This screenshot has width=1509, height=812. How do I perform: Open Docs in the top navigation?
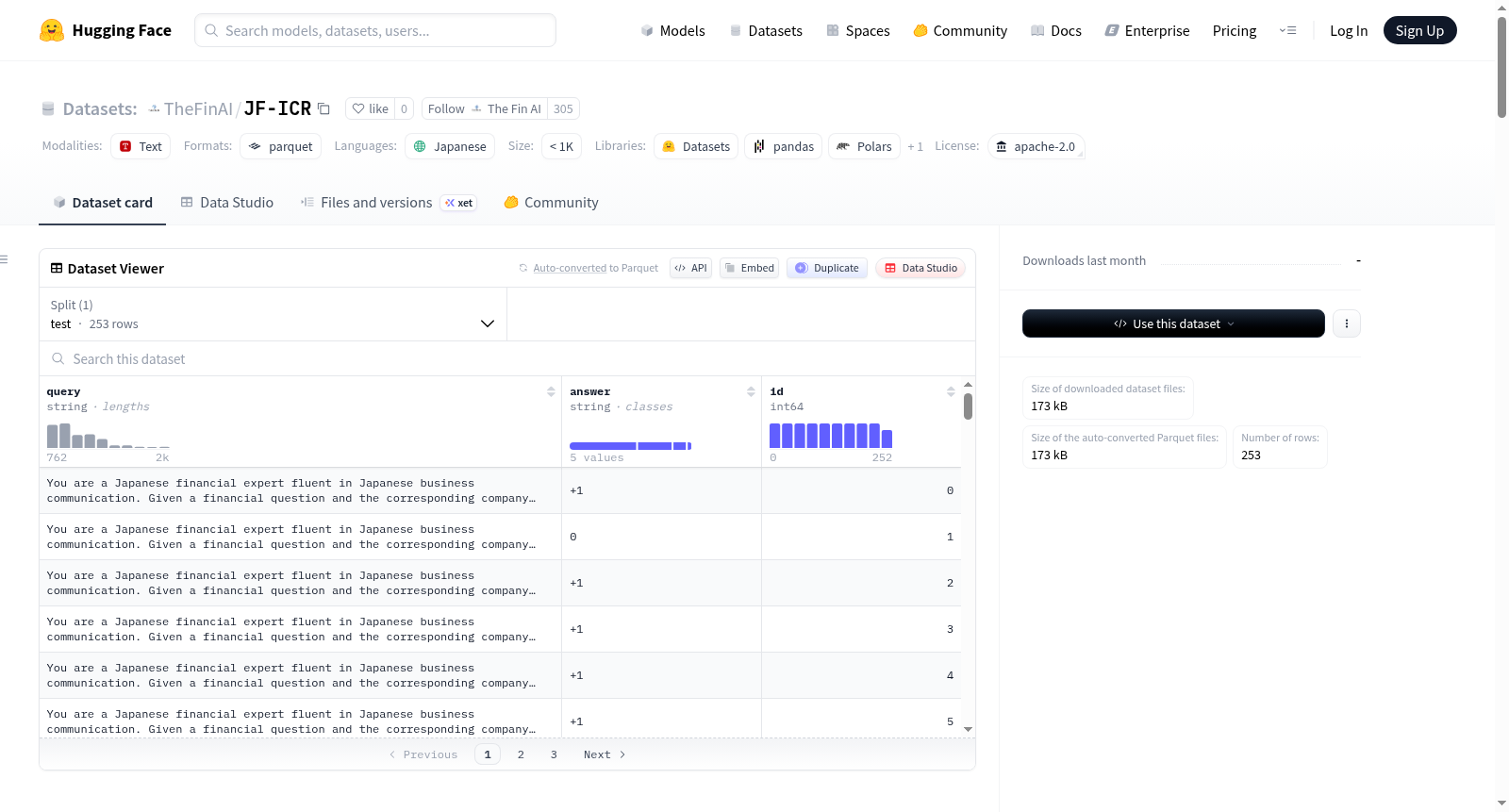(x=1056, y=30)
